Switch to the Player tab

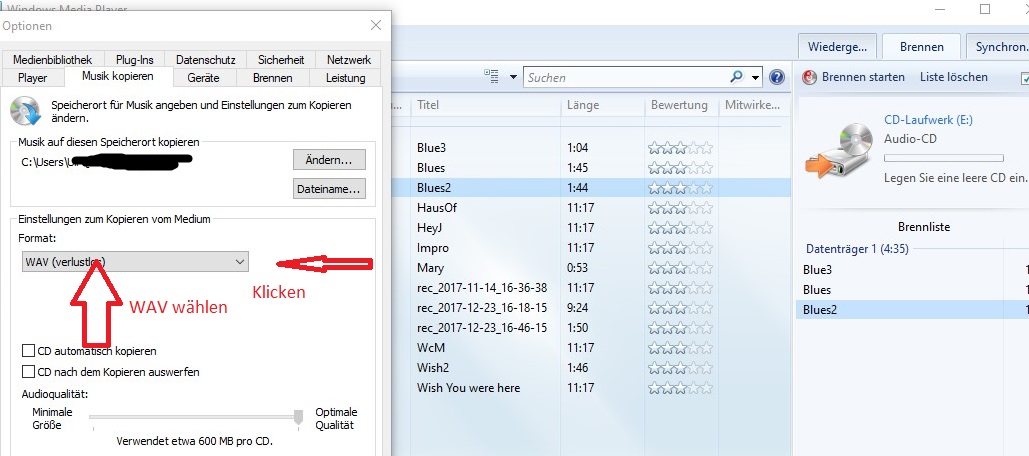(33, 77)
